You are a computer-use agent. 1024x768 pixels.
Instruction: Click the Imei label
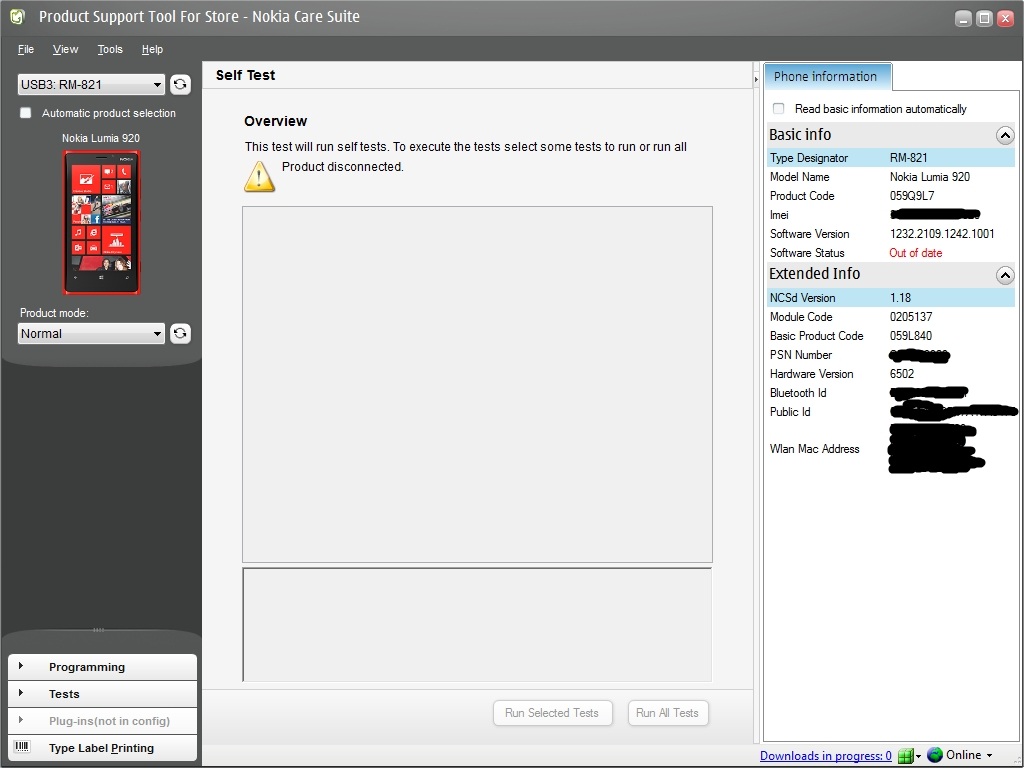pyautogui.click(x=779, y=215)
